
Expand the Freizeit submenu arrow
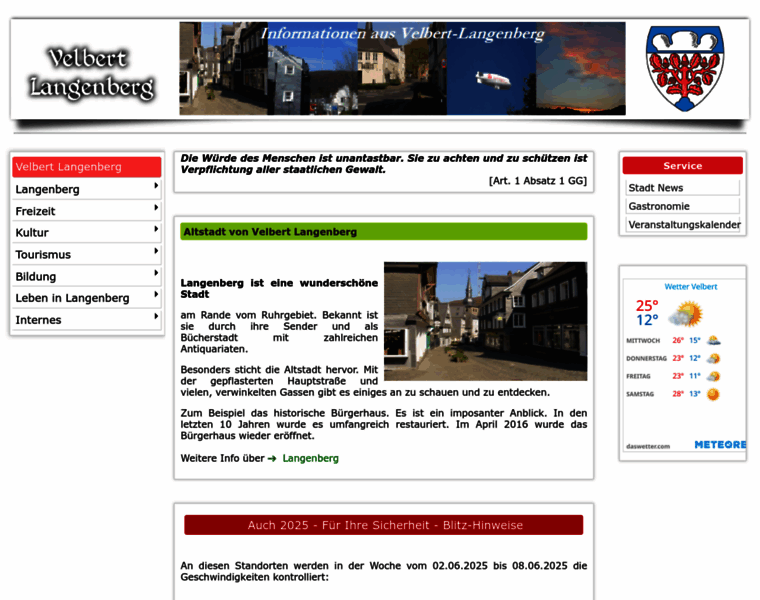pyautogui.click(x=156, y=207)
